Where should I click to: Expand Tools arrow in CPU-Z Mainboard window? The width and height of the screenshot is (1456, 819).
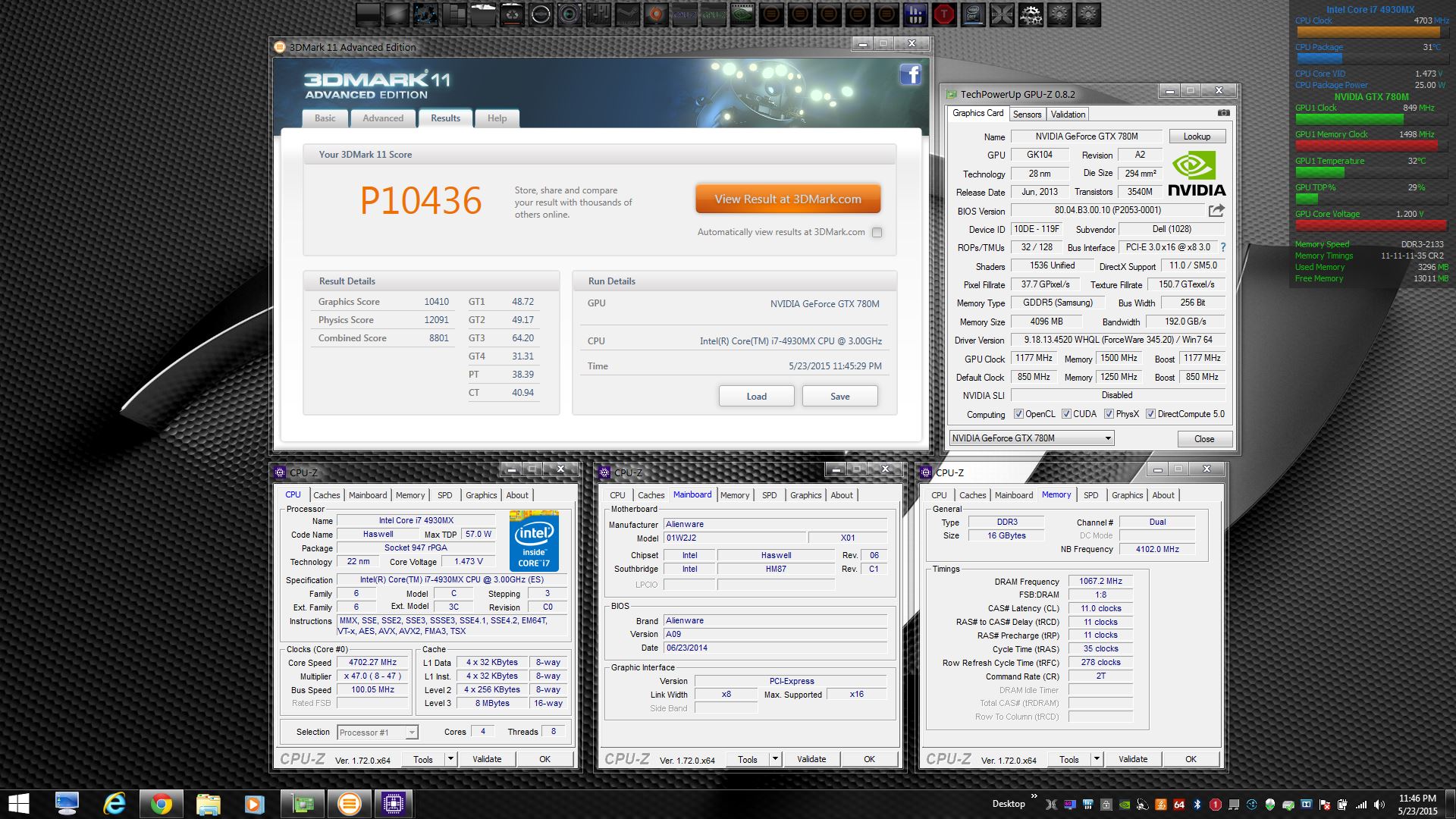774,759
